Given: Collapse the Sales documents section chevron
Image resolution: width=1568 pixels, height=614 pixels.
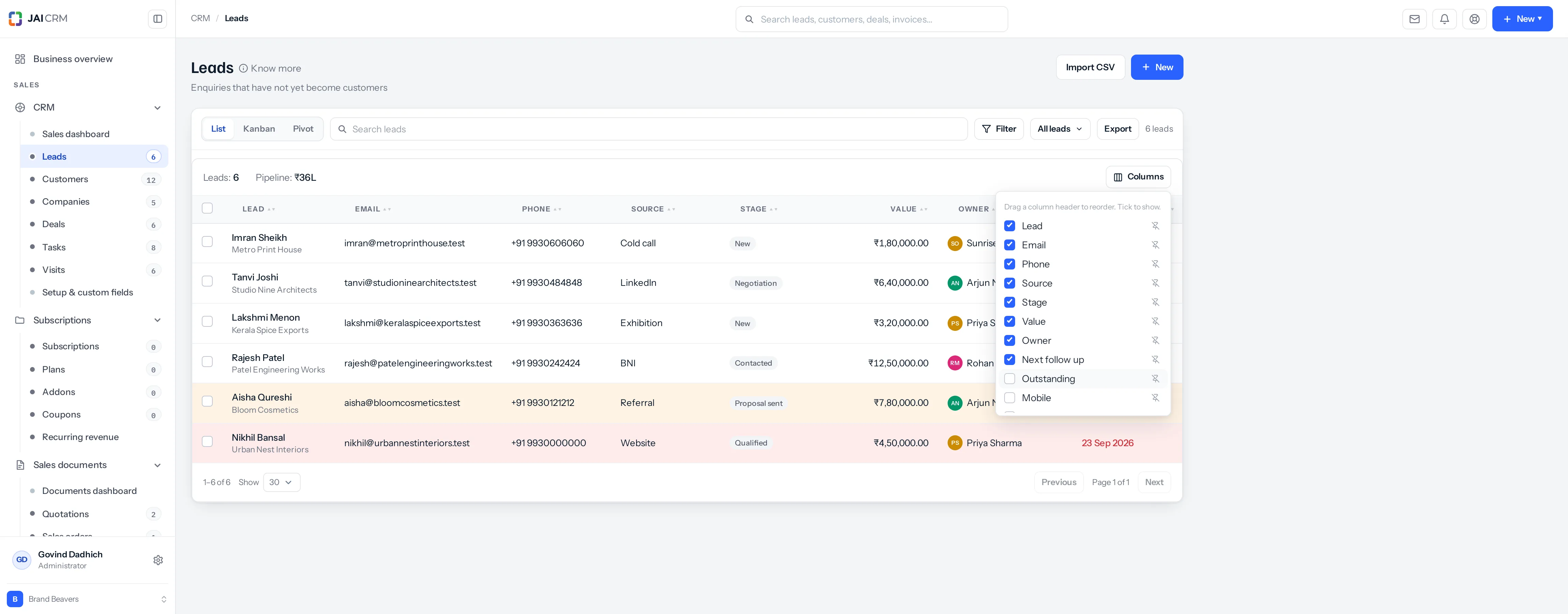Looking at the screenshot, I should click(x=157, y=465).
